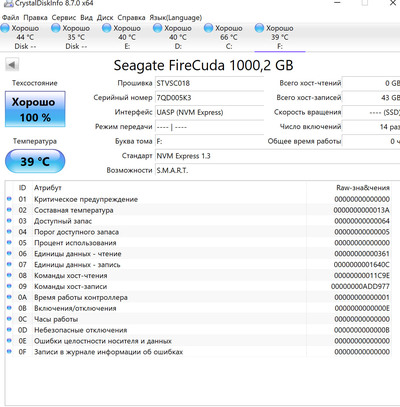The width and height of the screenshot is (400, 407).
Task: Click the Прошивка field STVSC018
Action: [x=209, y=83]
